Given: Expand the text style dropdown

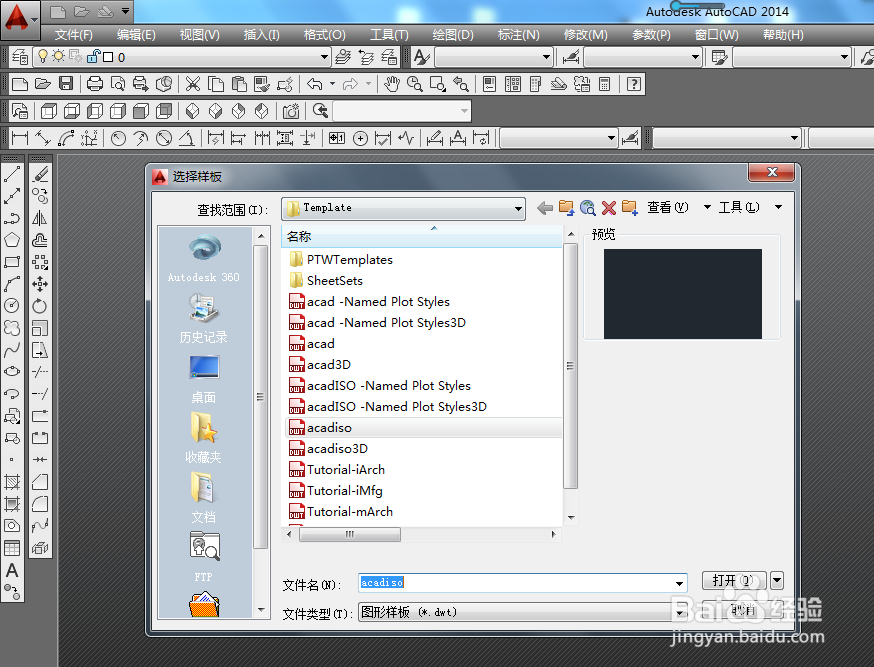Looking at the screenshot, I should pyautogui.click(x=546, y=57).
